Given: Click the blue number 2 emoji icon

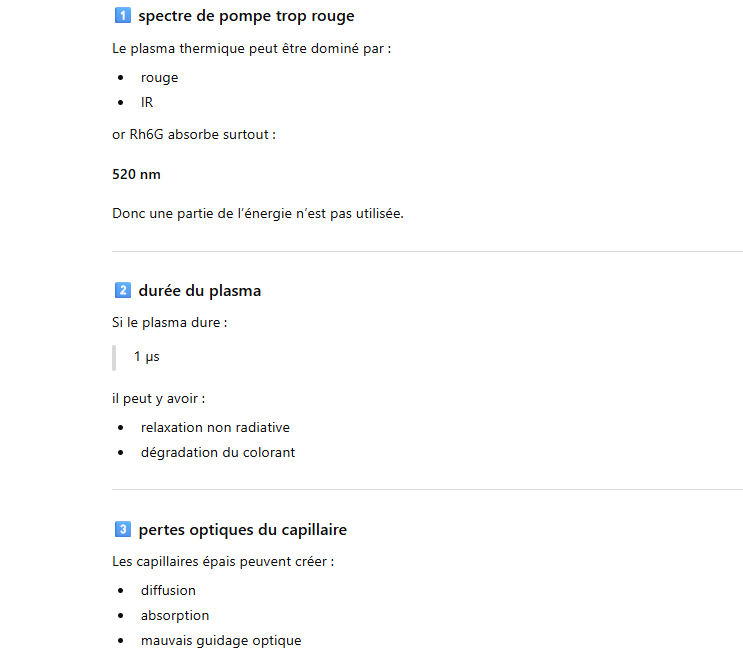Looking at the screenshot, I should (x=123, y=291).
